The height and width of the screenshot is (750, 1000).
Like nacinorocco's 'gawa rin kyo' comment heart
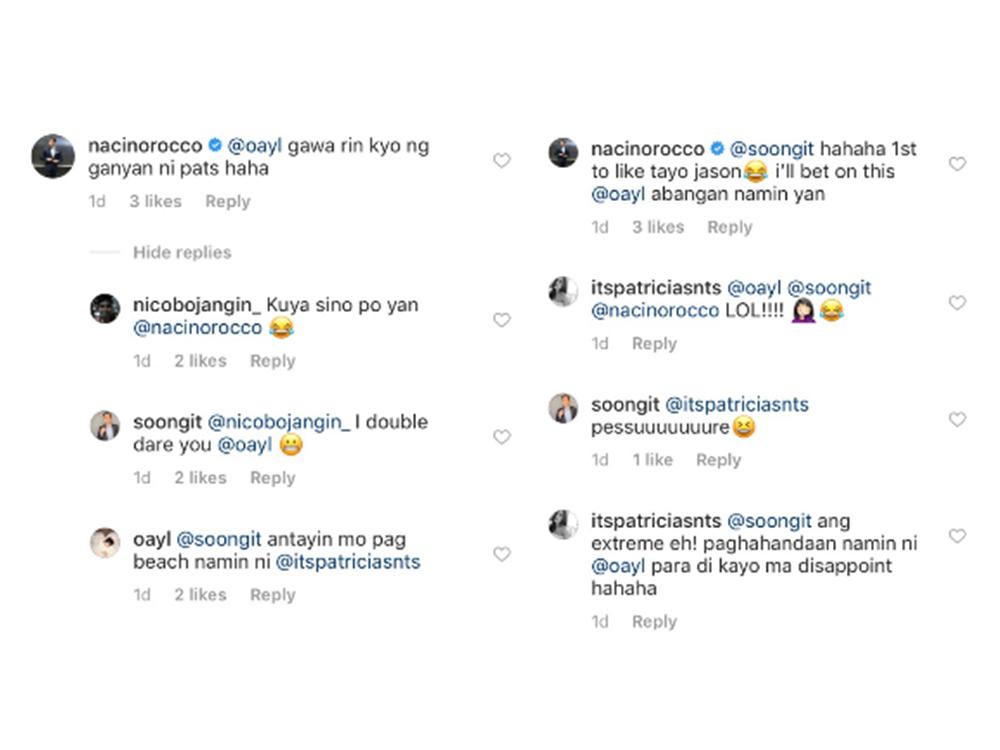[501, 161]
